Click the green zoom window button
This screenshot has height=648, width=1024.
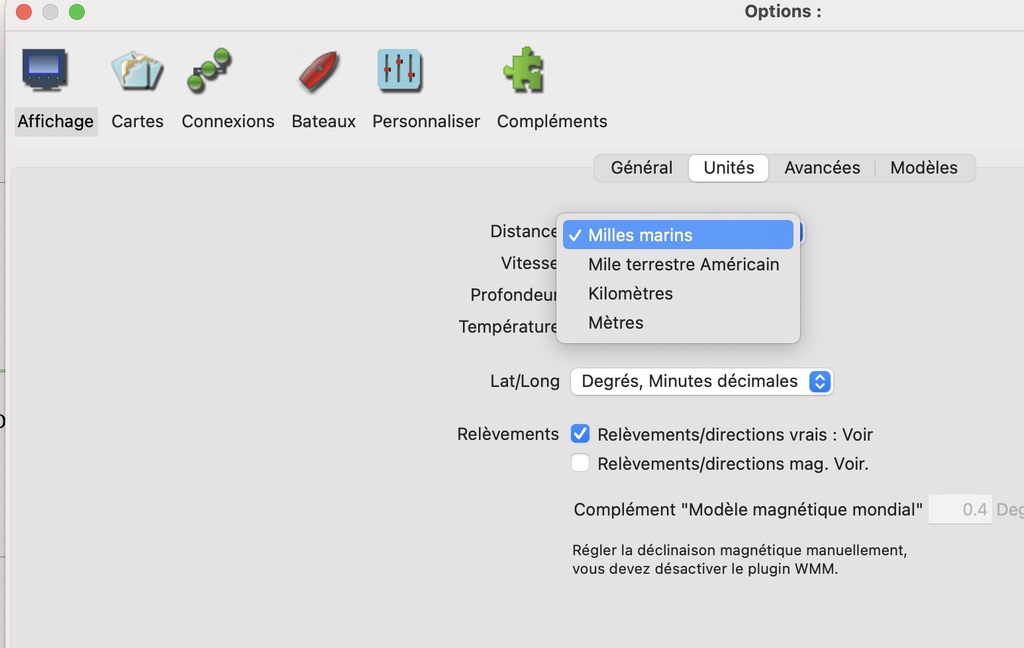76,12
